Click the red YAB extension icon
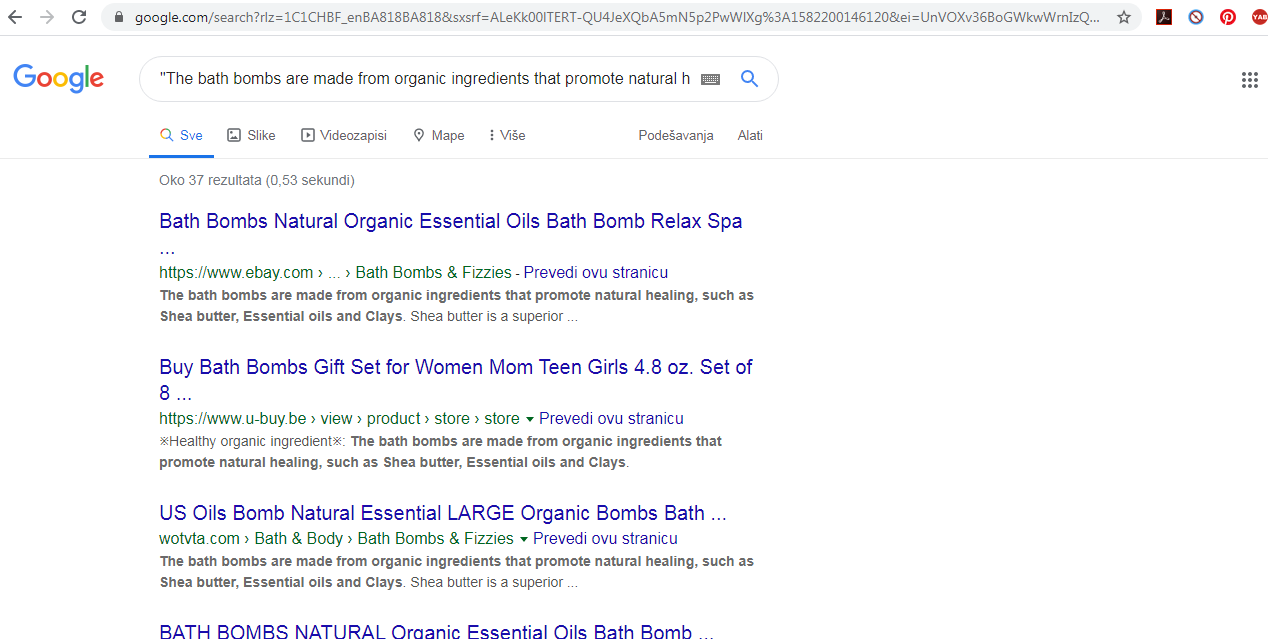 point(1259,17)
